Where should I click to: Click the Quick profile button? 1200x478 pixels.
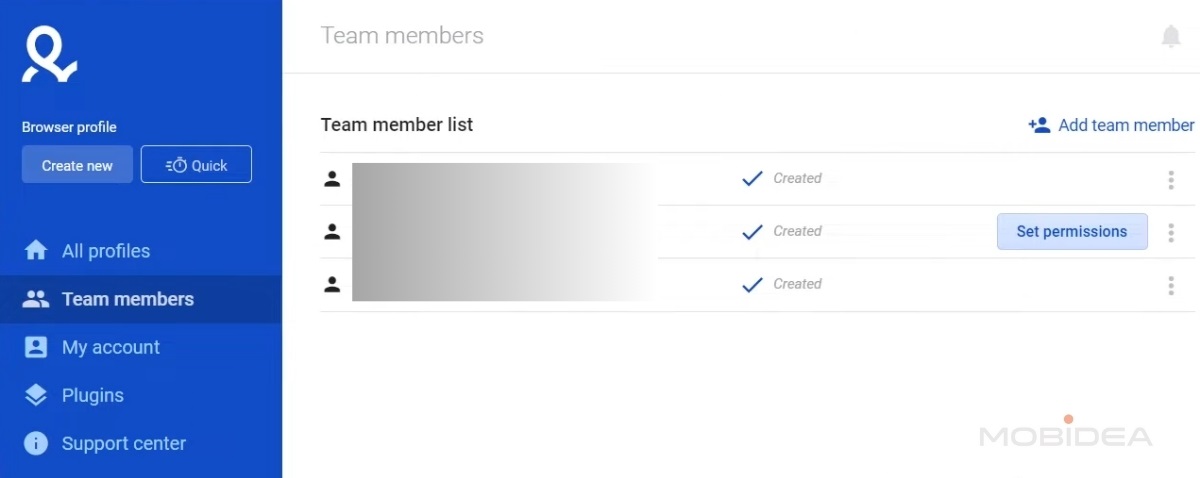click(x=196, y=165)
